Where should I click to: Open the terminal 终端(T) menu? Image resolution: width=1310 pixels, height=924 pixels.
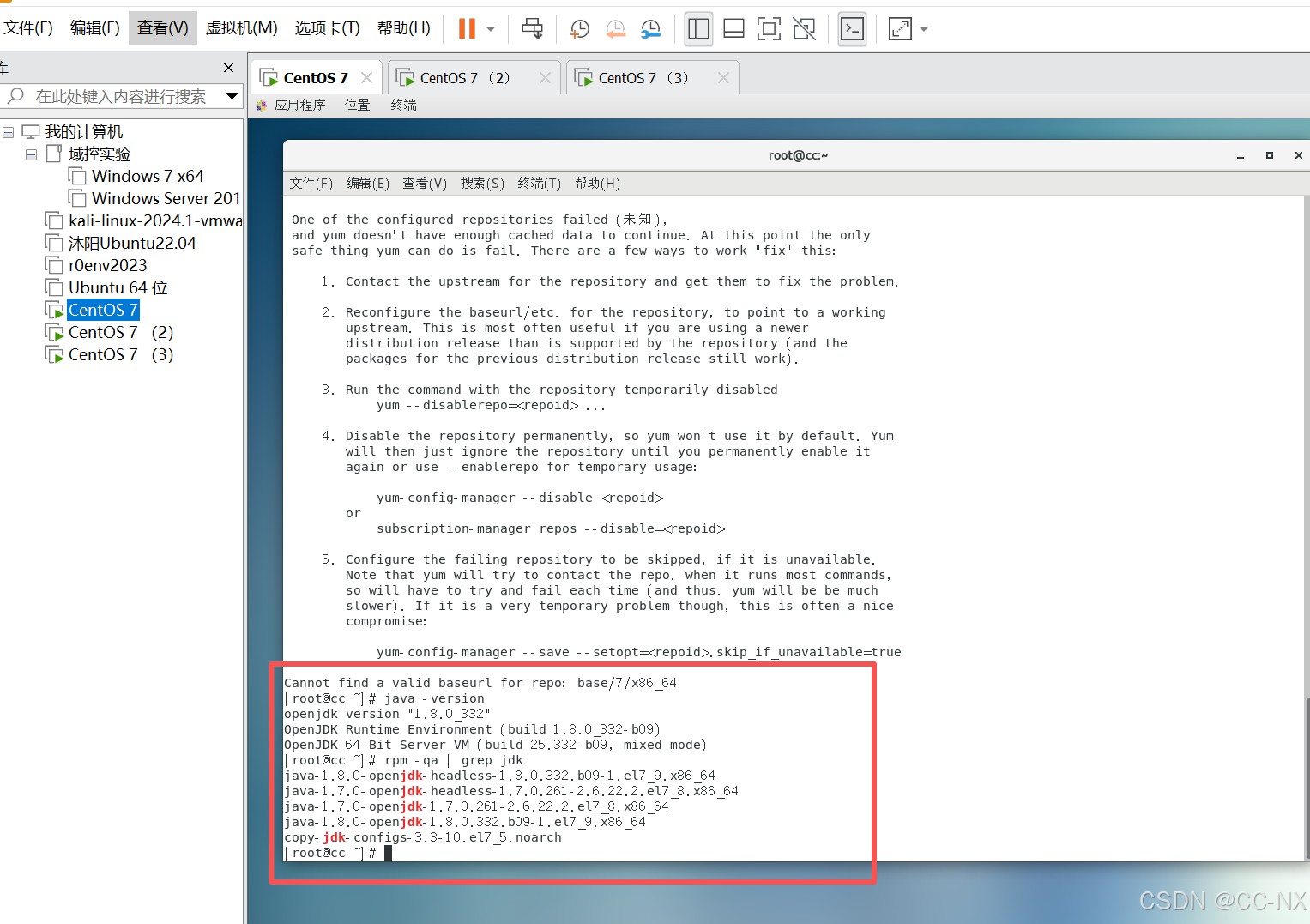[x=540, y=184]
